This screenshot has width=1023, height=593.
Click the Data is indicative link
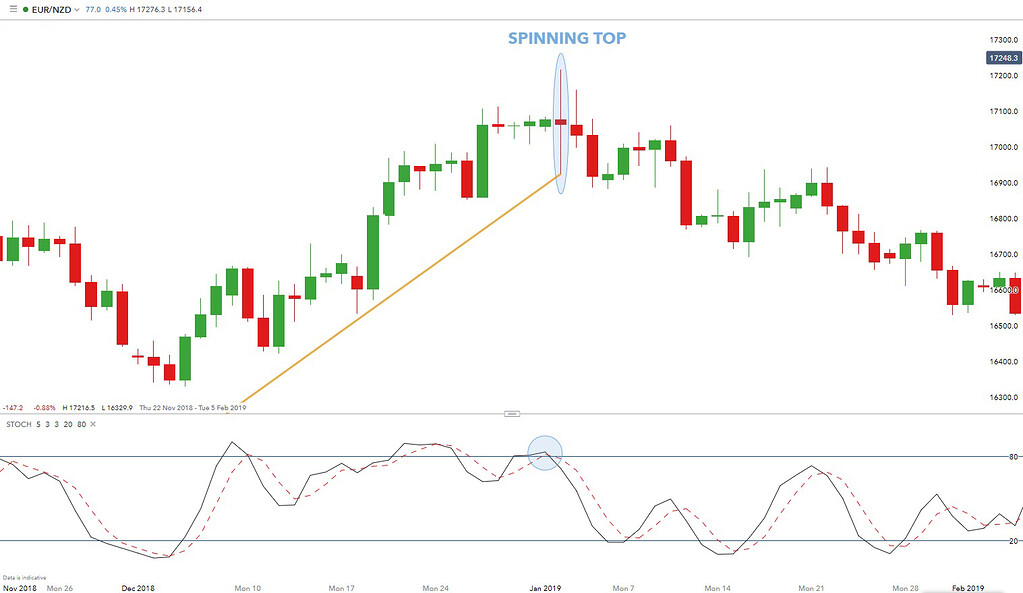[27, 578]
